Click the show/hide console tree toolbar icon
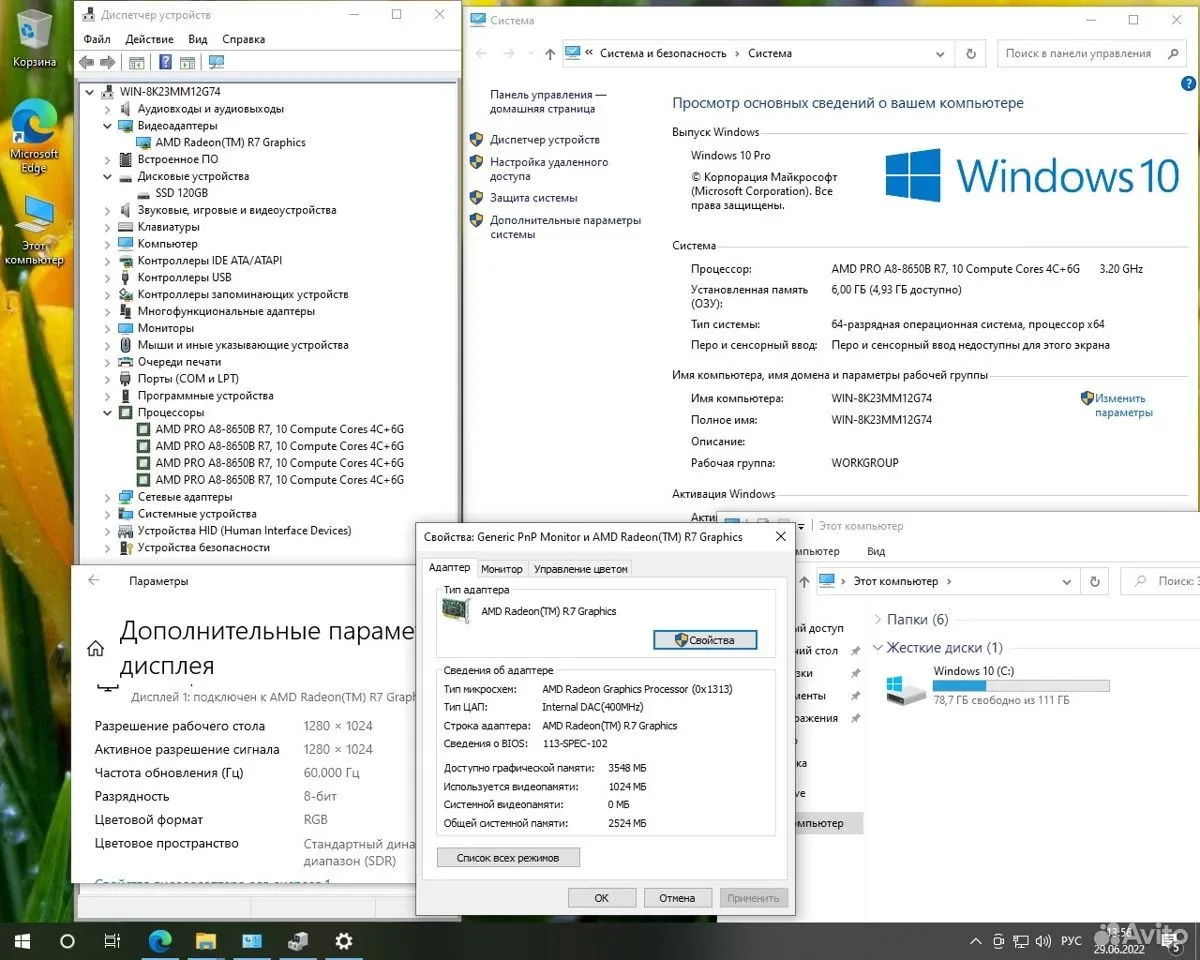Screen dimensions: 1200x960 click(x=137, y=62)
